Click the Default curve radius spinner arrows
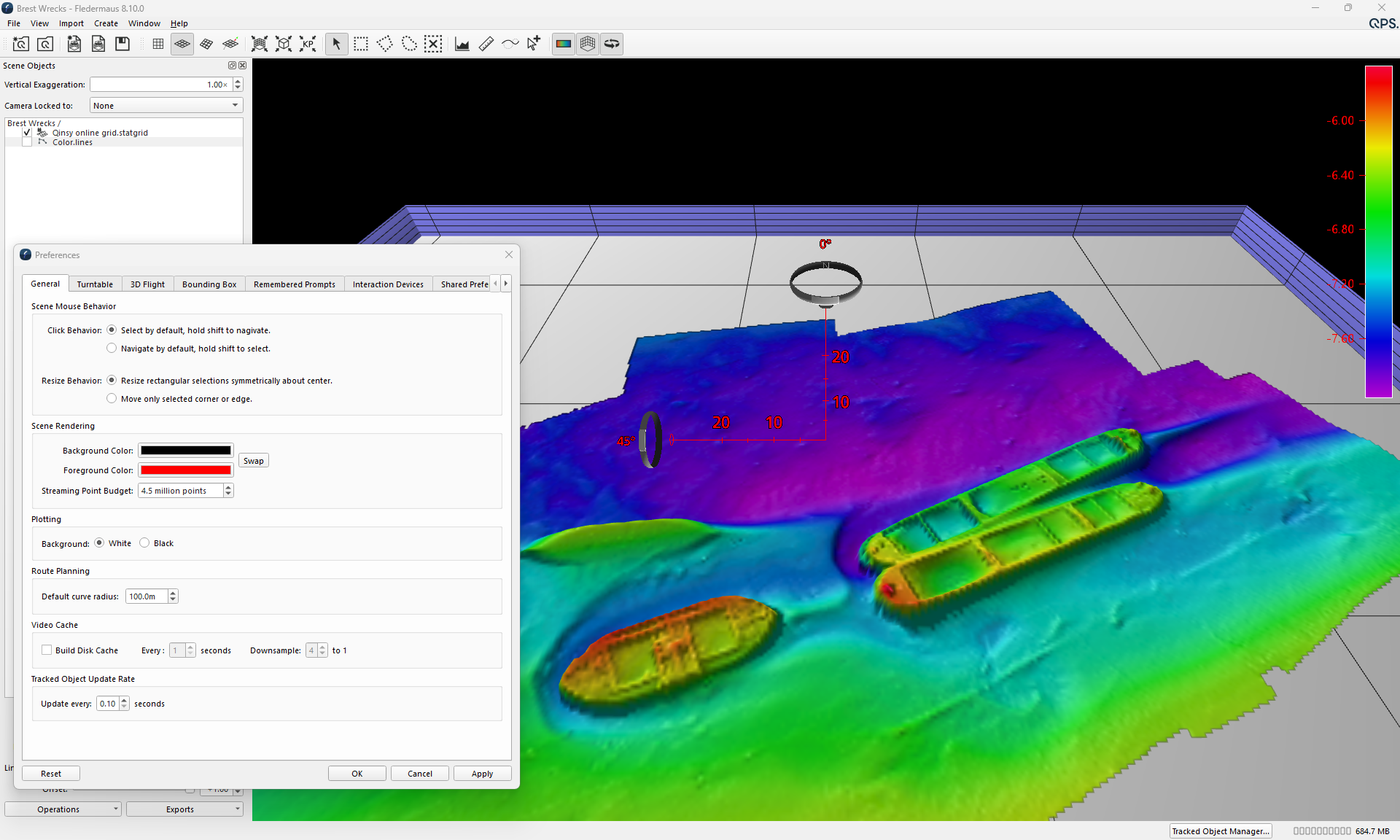The width and height of the screenshot is (1400, 840). (173, 596)
